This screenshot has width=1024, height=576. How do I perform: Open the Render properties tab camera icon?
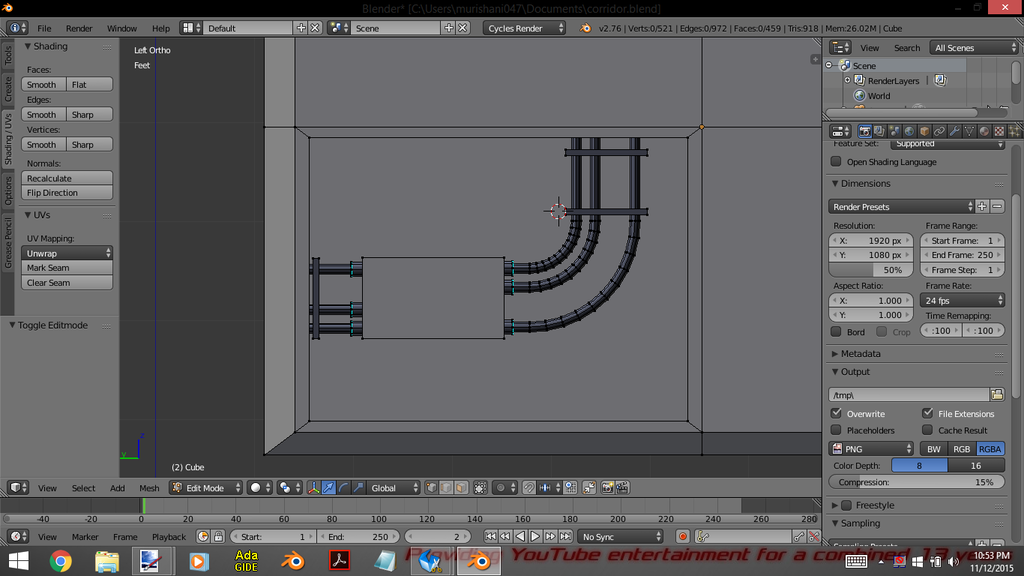tap(865, 131)
